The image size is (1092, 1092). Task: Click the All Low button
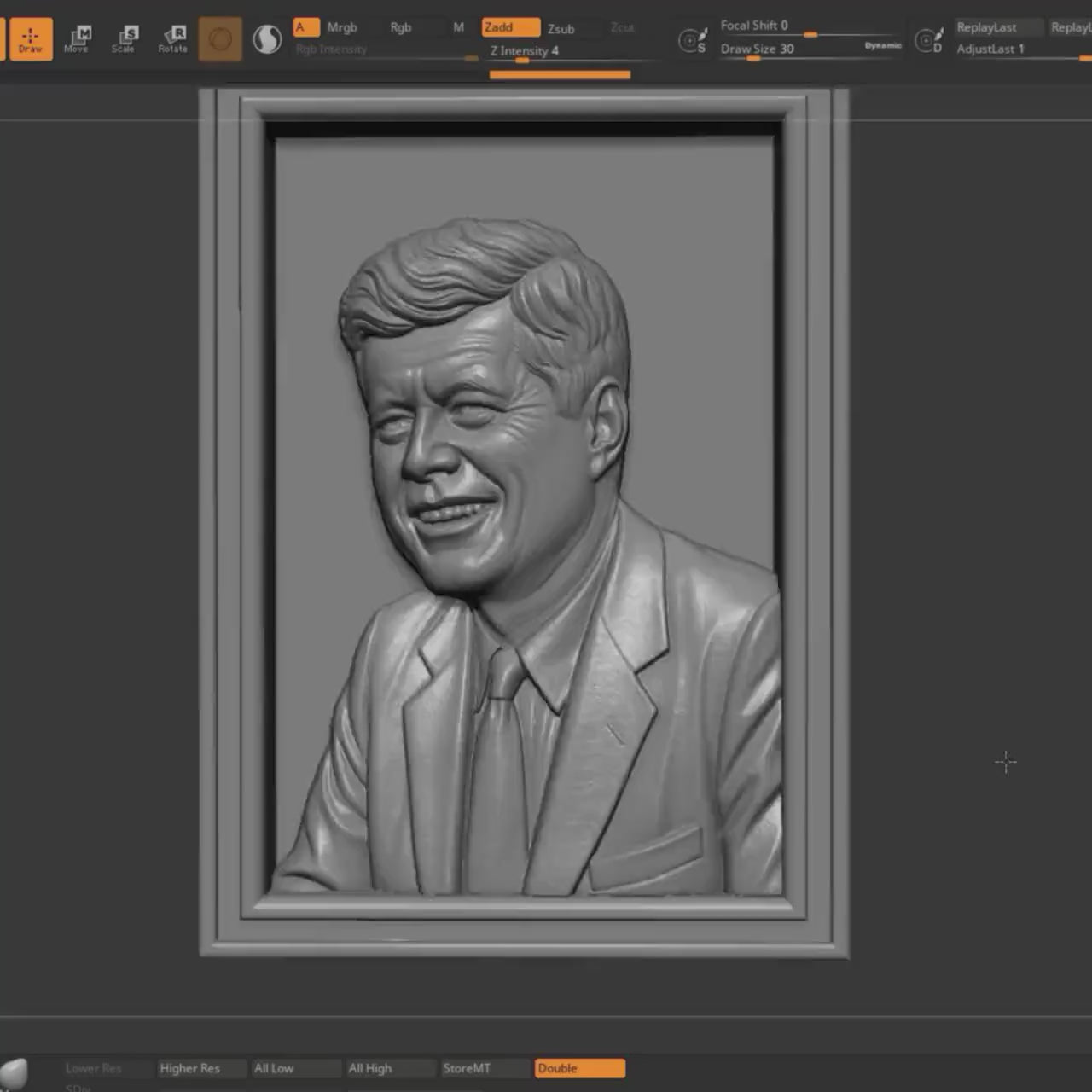coord(296,1068)
